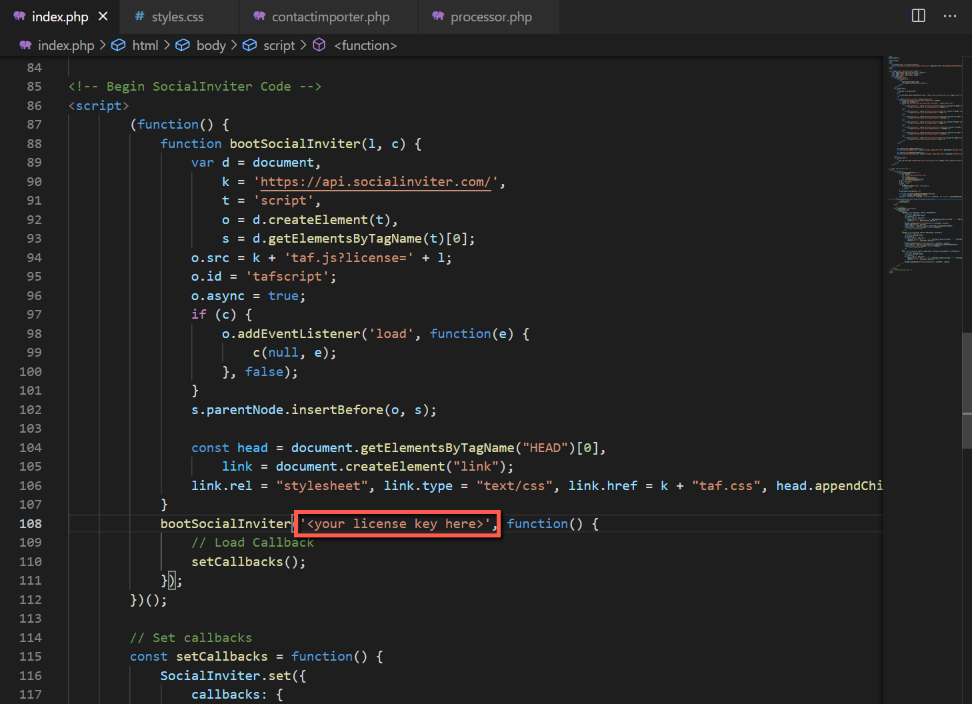
Task: Click the vertical scrollbar thumb
Action: click(x=966, y=390)
